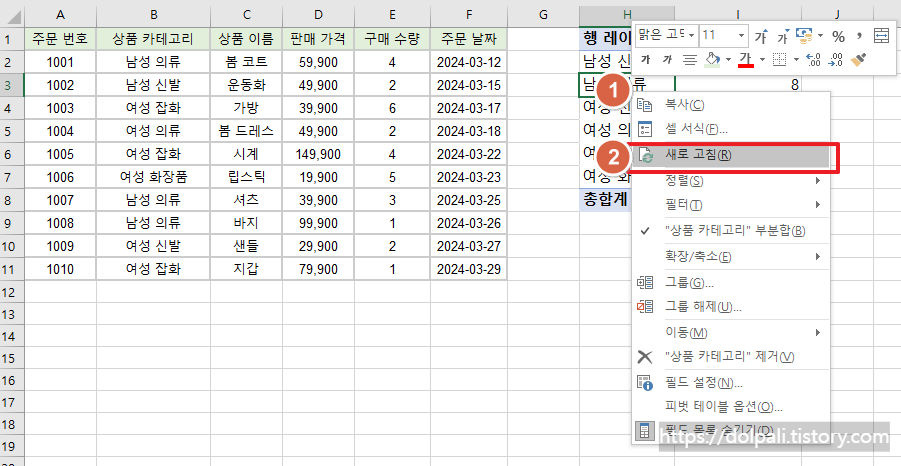Click the 구매 수량 header cell

tap(392, 38)
